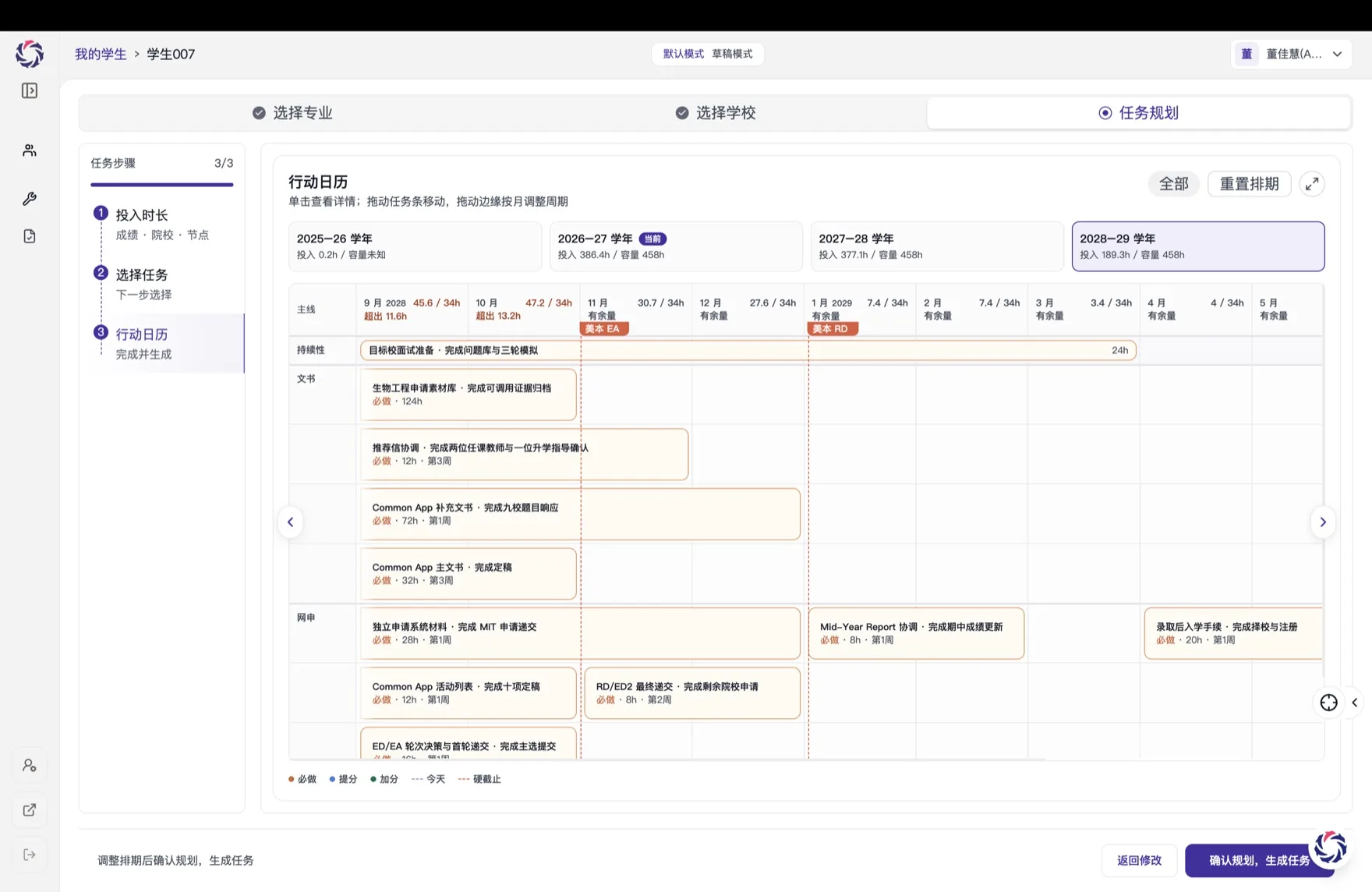Open ED/EA 轮次决策 task card
Image resolution: width=1372 pixels, height=892 pixels.
[x=468, y=743]
